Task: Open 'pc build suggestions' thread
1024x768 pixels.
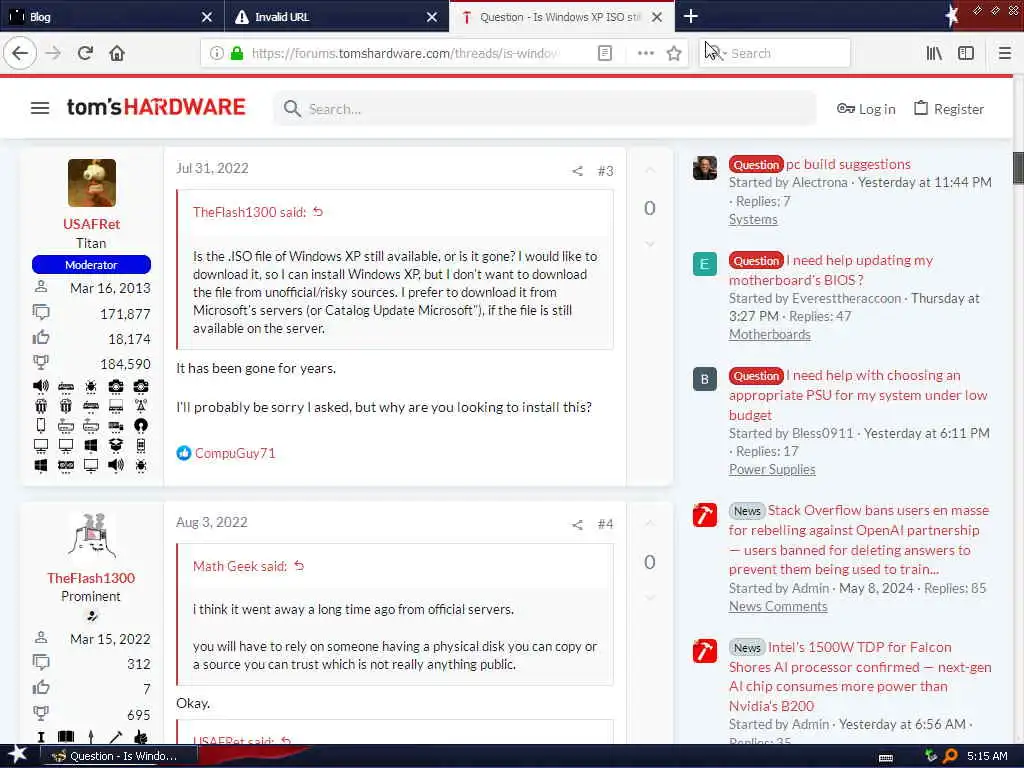Action: coord(848,164)
